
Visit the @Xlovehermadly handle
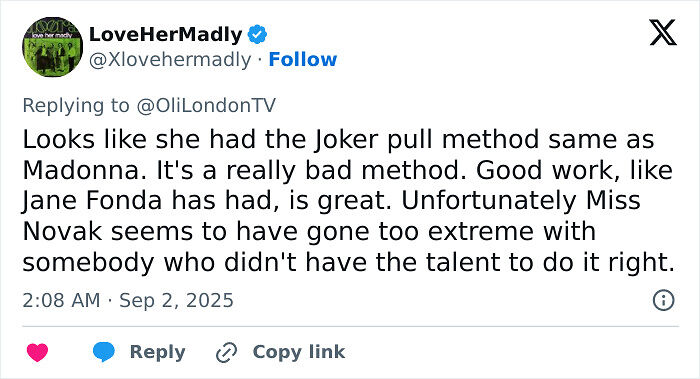(170, 59)
